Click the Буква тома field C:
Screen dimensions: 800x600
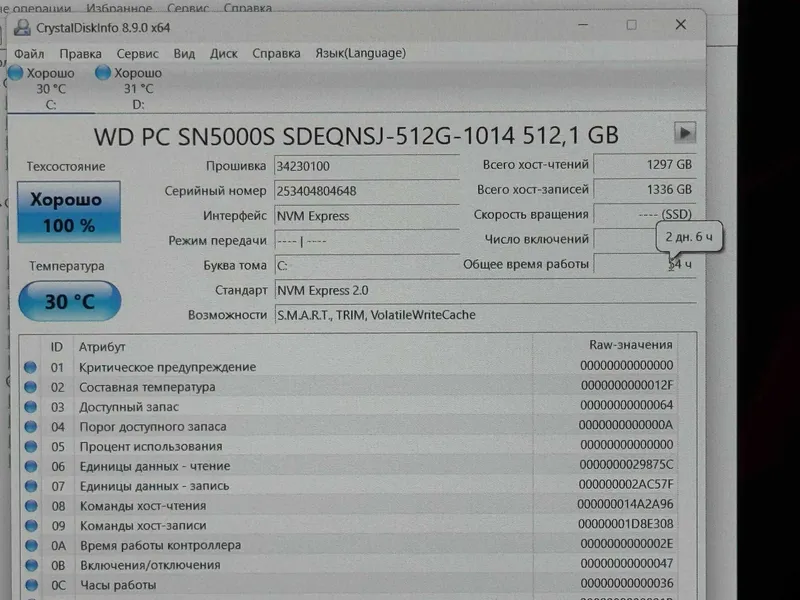(366, 266)
